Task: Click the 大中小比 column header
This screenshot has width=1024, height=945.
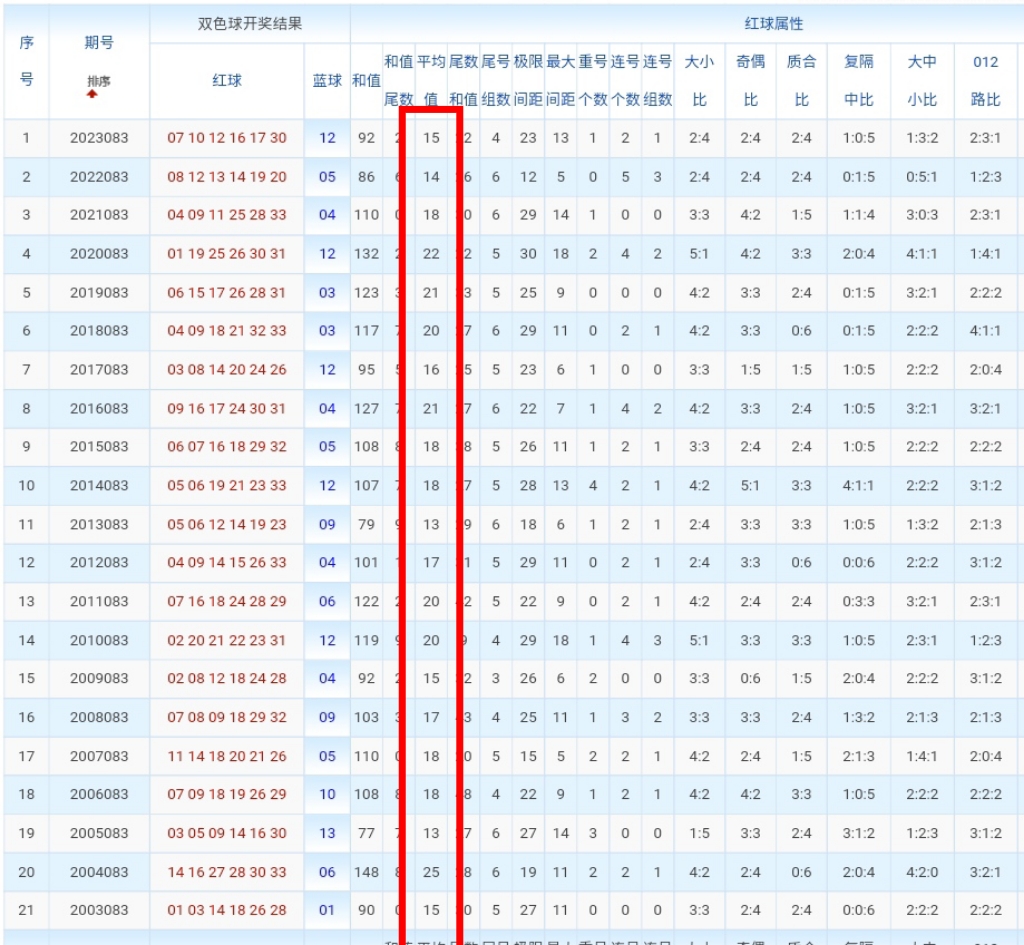Action: (x=922, y=81)
